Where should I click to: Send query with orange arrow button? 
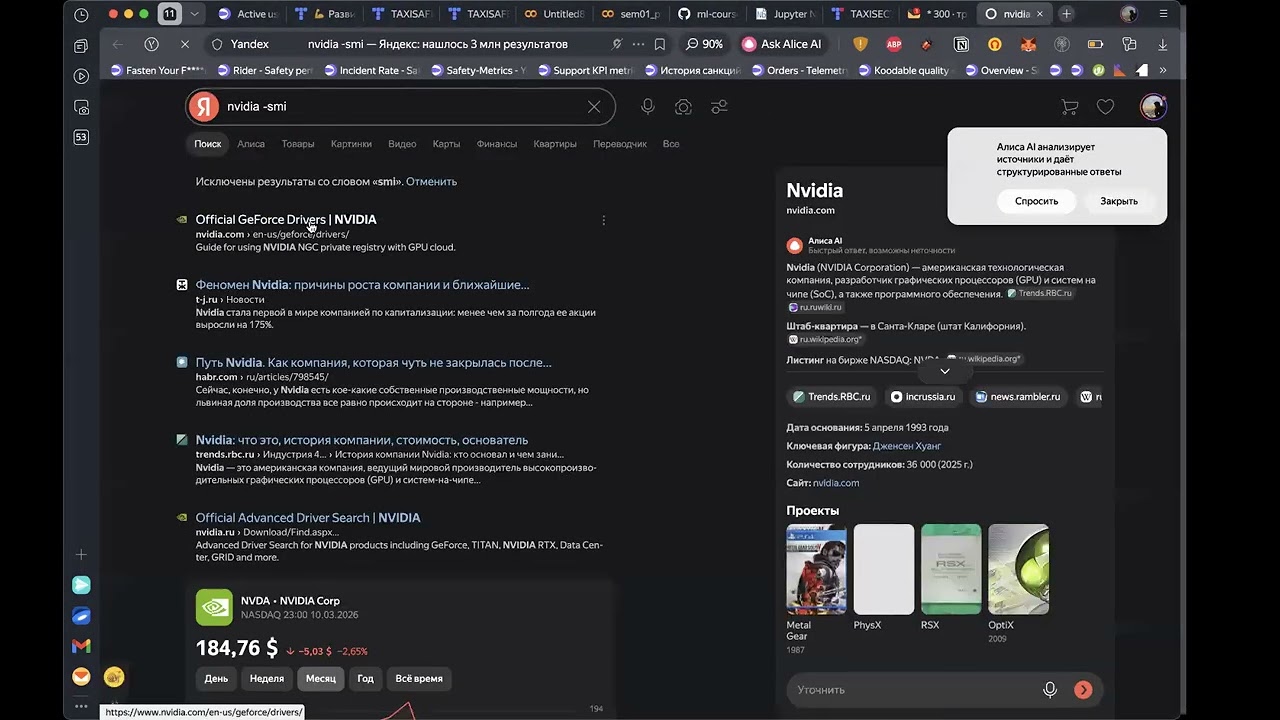(1083, 689)
